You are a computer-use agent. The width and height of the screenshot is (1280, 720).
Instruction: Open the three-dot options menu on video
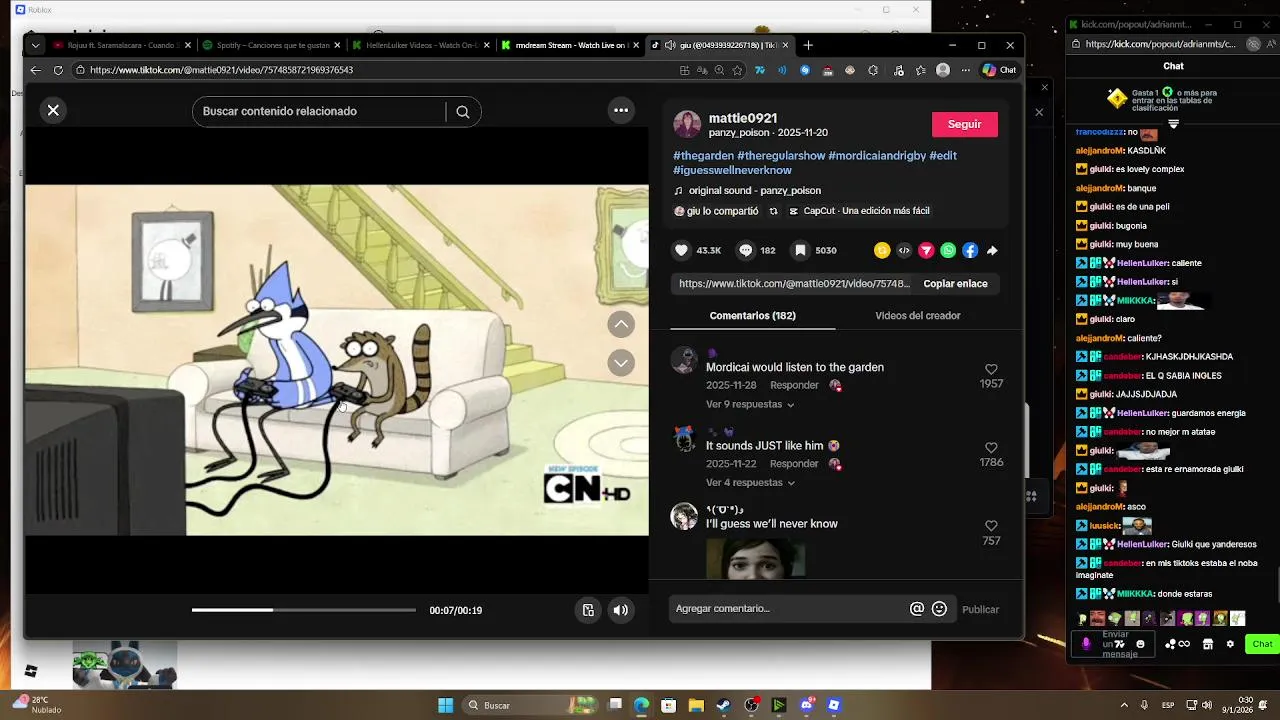tap(621, 110)
